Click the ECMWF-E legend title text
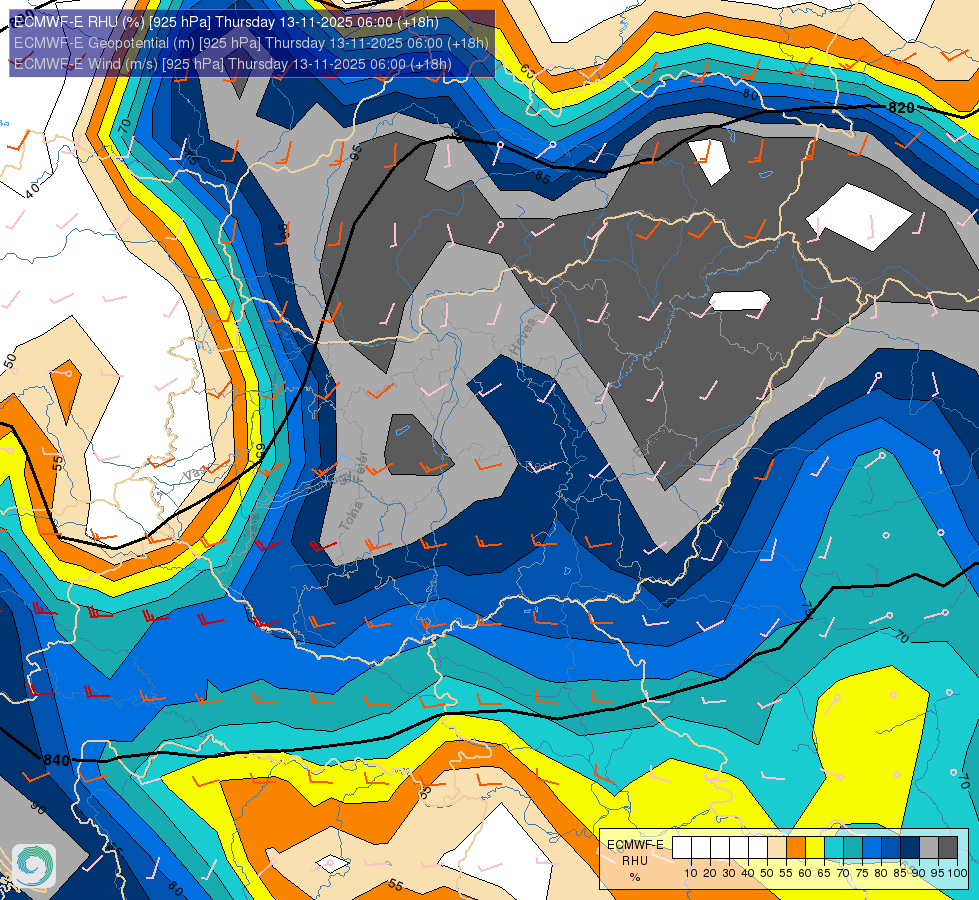Viewport: 979px width, 900px height. coord(636,845)
